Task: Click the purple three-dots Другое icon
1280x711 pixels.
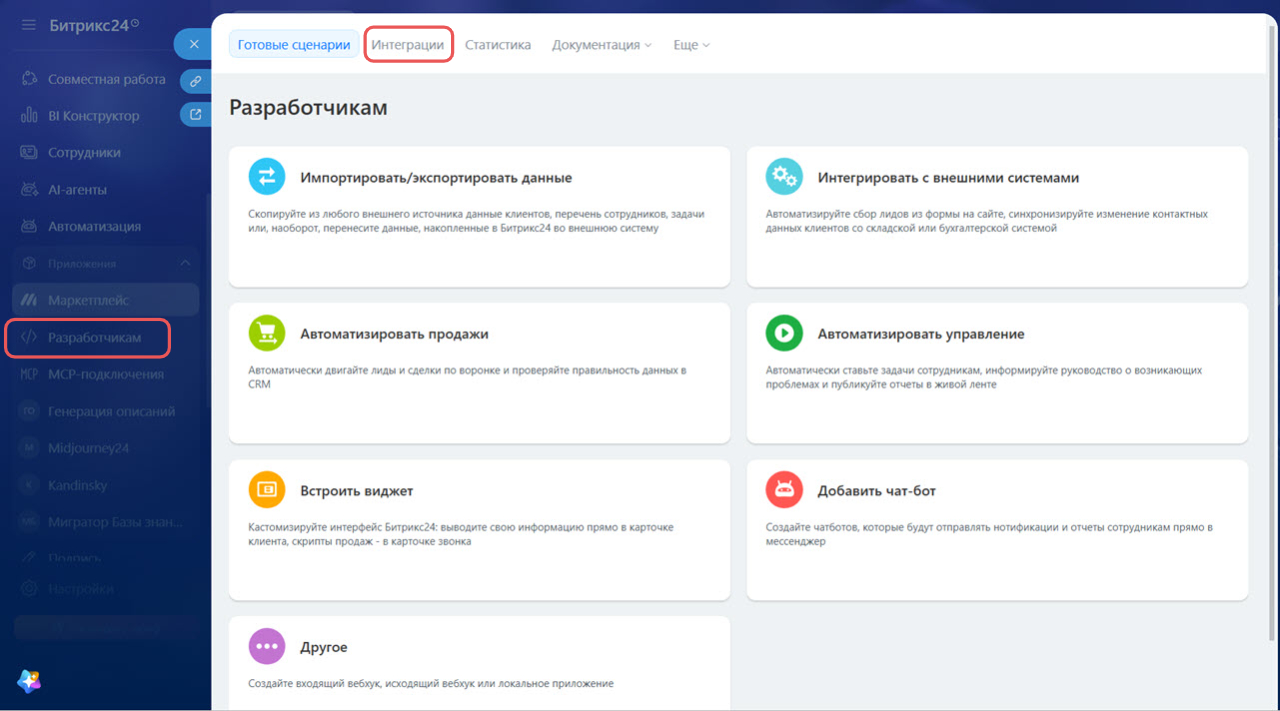Action: pos(267,646)
